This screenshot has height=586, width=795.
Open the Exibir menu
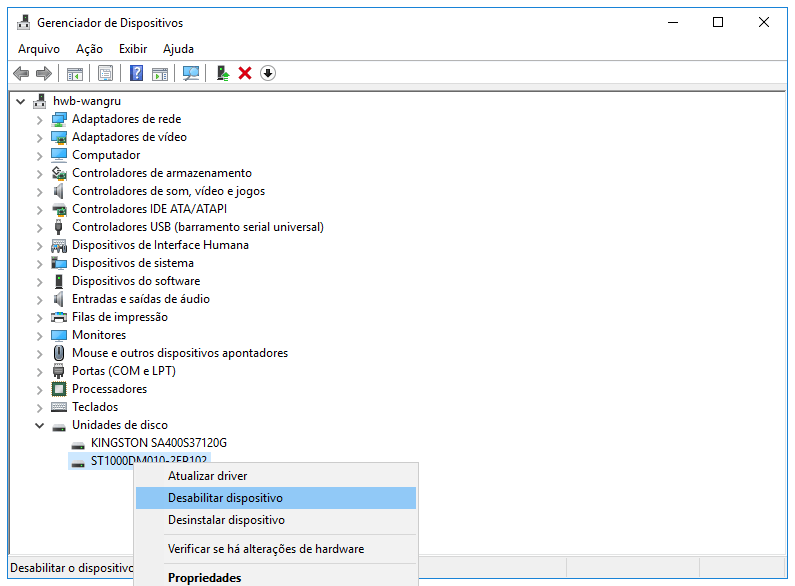click(x=133, y=49)
